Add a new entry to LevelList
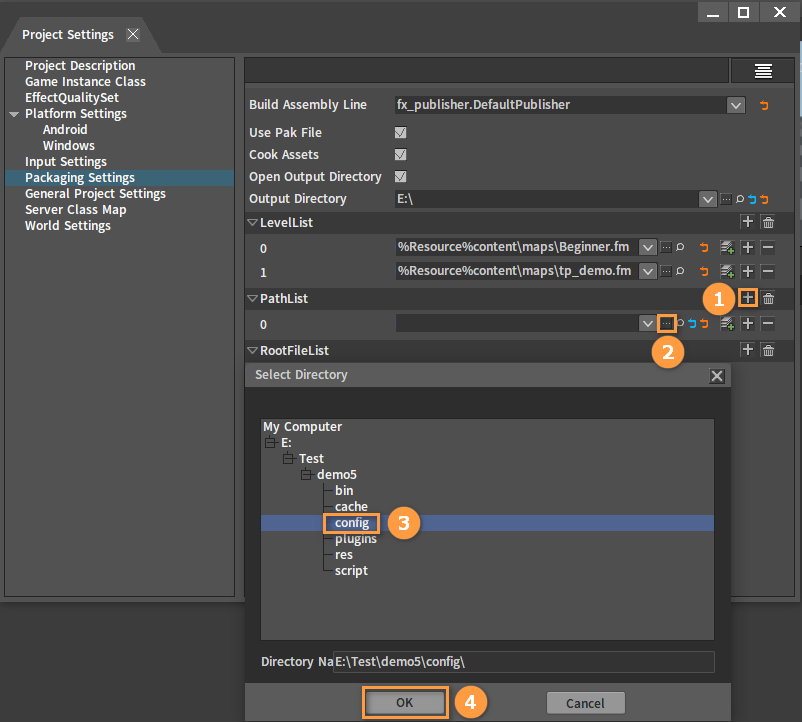802x722 pixels. pos(747,222)
